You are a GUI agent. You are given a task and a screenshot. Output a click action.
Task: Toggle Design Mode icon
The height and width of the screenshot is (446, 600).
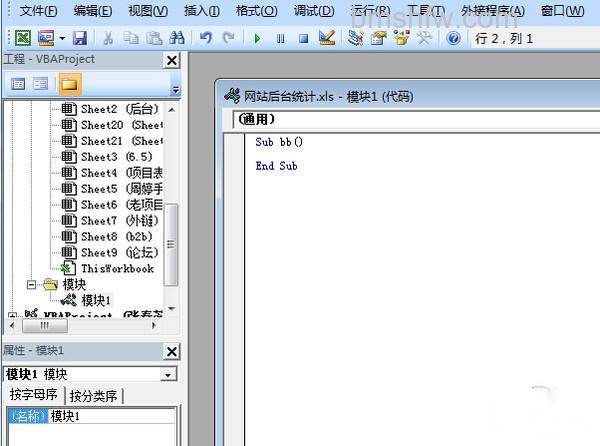pos(327,38)
